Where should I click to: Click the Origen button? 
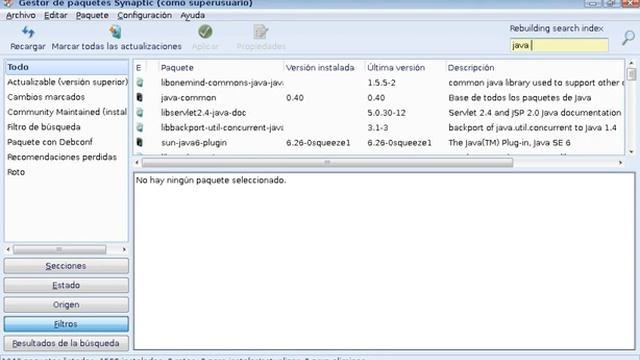(66, 304)
